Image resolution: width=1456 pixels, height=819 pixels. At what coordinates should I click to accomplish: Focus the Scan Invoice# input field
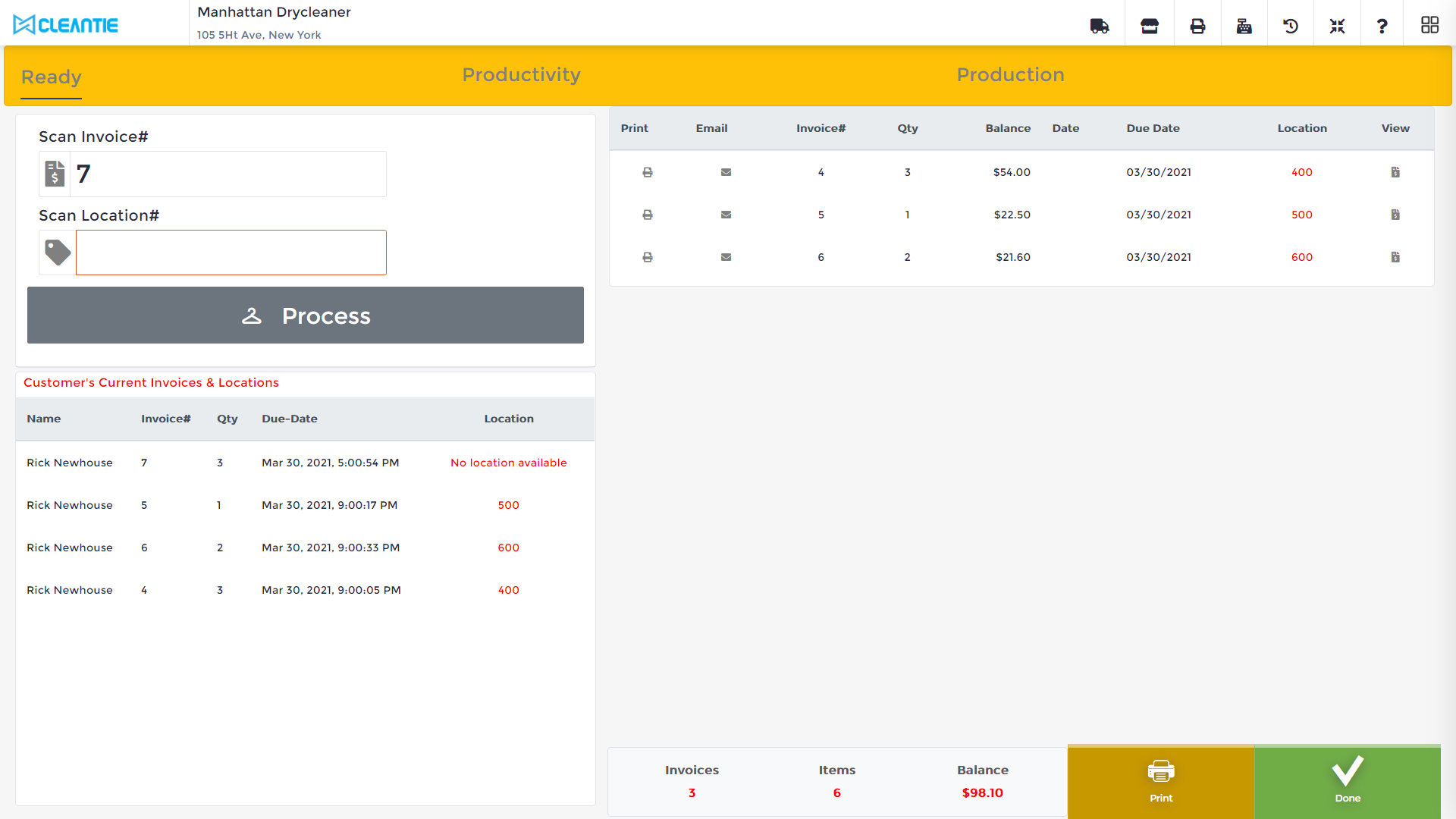[228, 174]
